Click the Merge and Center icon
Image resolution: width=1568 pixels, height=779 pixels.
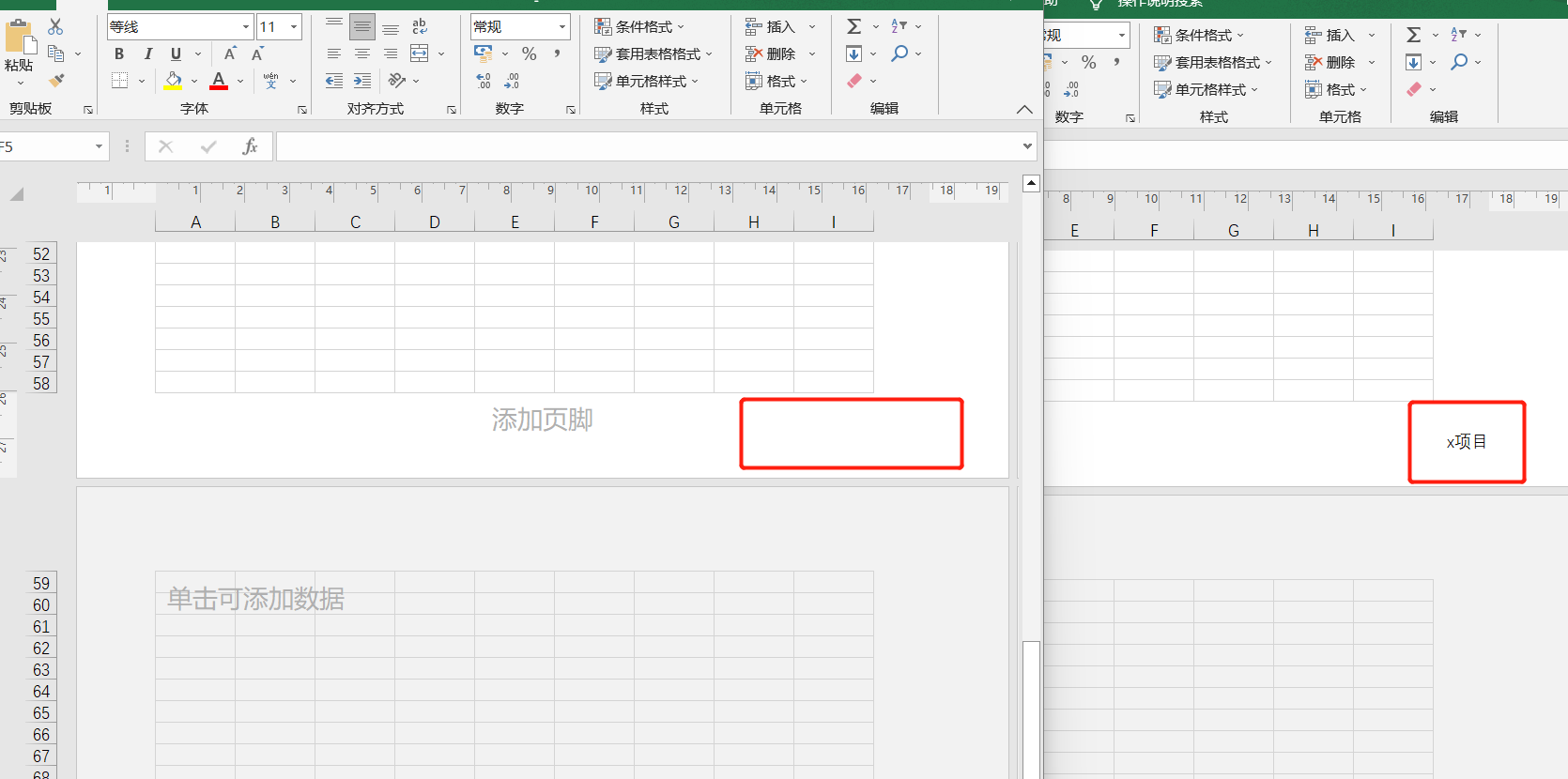[x=420, y=53]
